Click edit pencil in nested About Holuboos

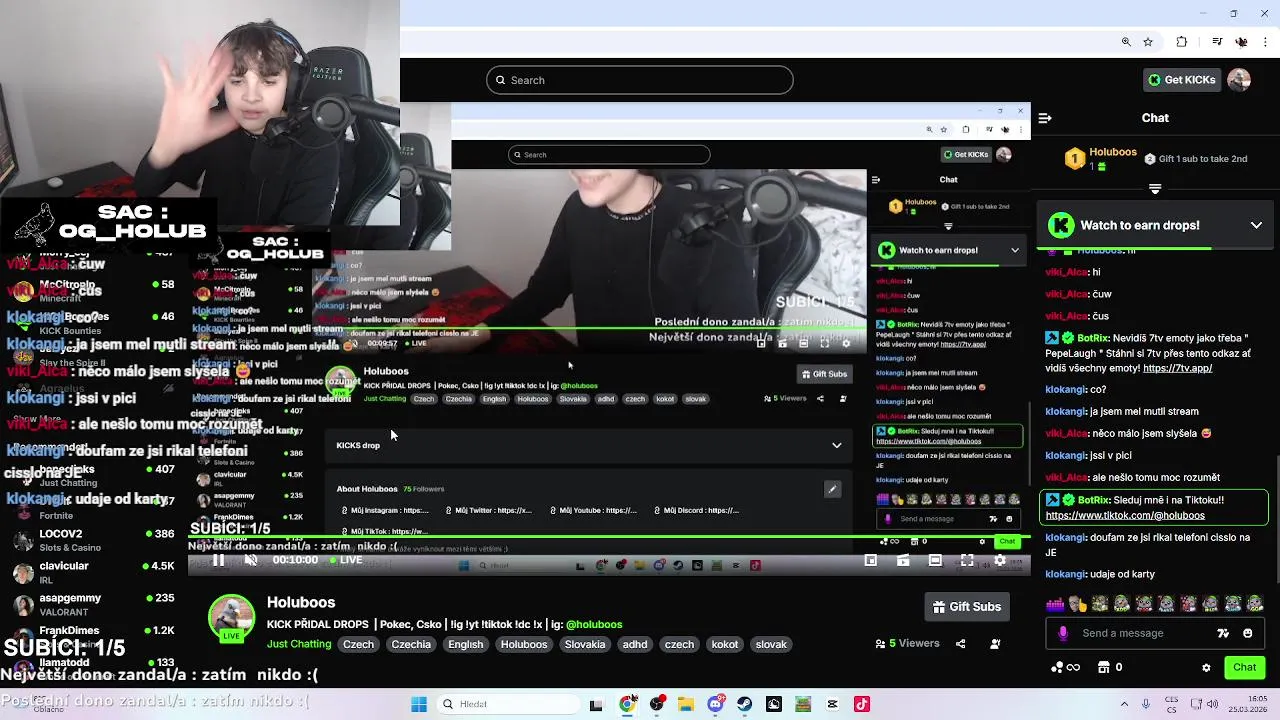click(x=831, y=489)
